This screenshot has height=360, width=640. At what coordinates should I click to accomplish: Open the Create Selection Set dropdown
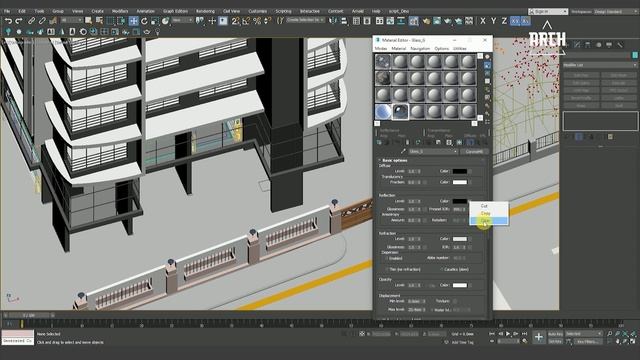305,20
